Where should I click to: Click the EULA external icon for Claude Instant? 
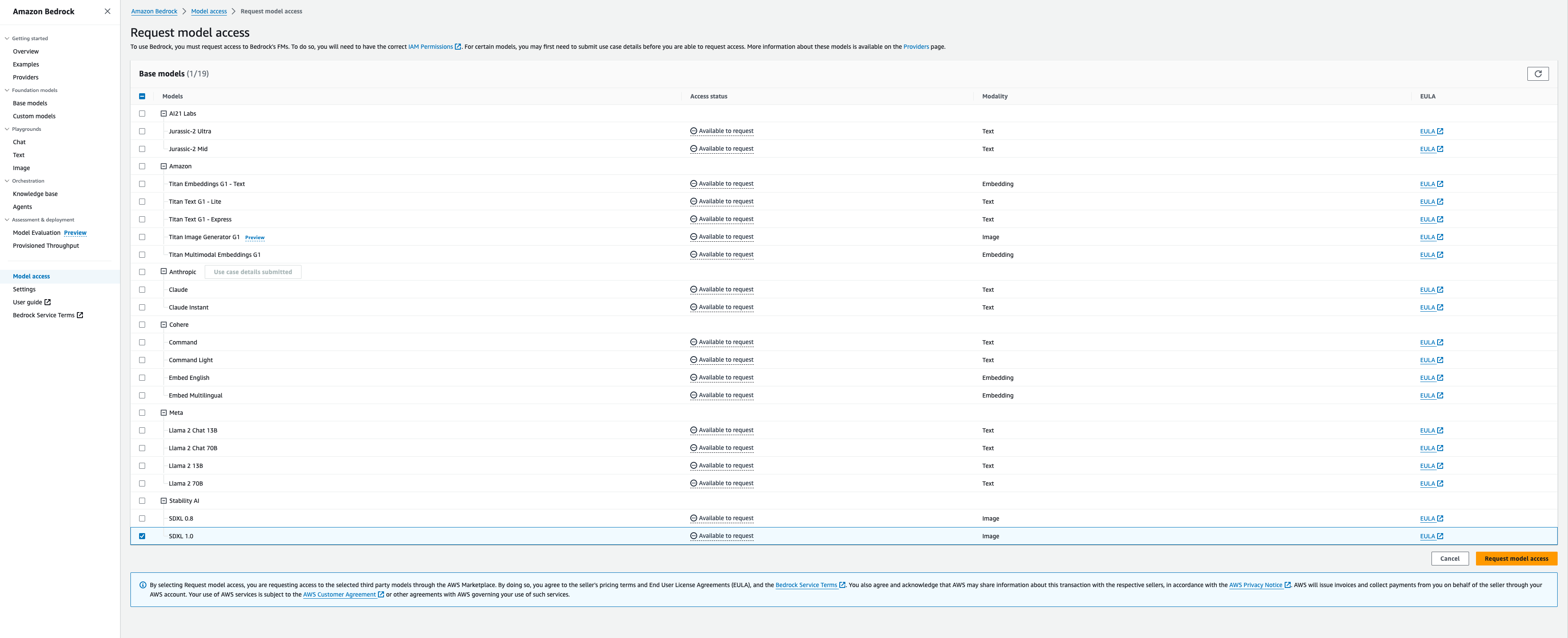pos(1440,307)
